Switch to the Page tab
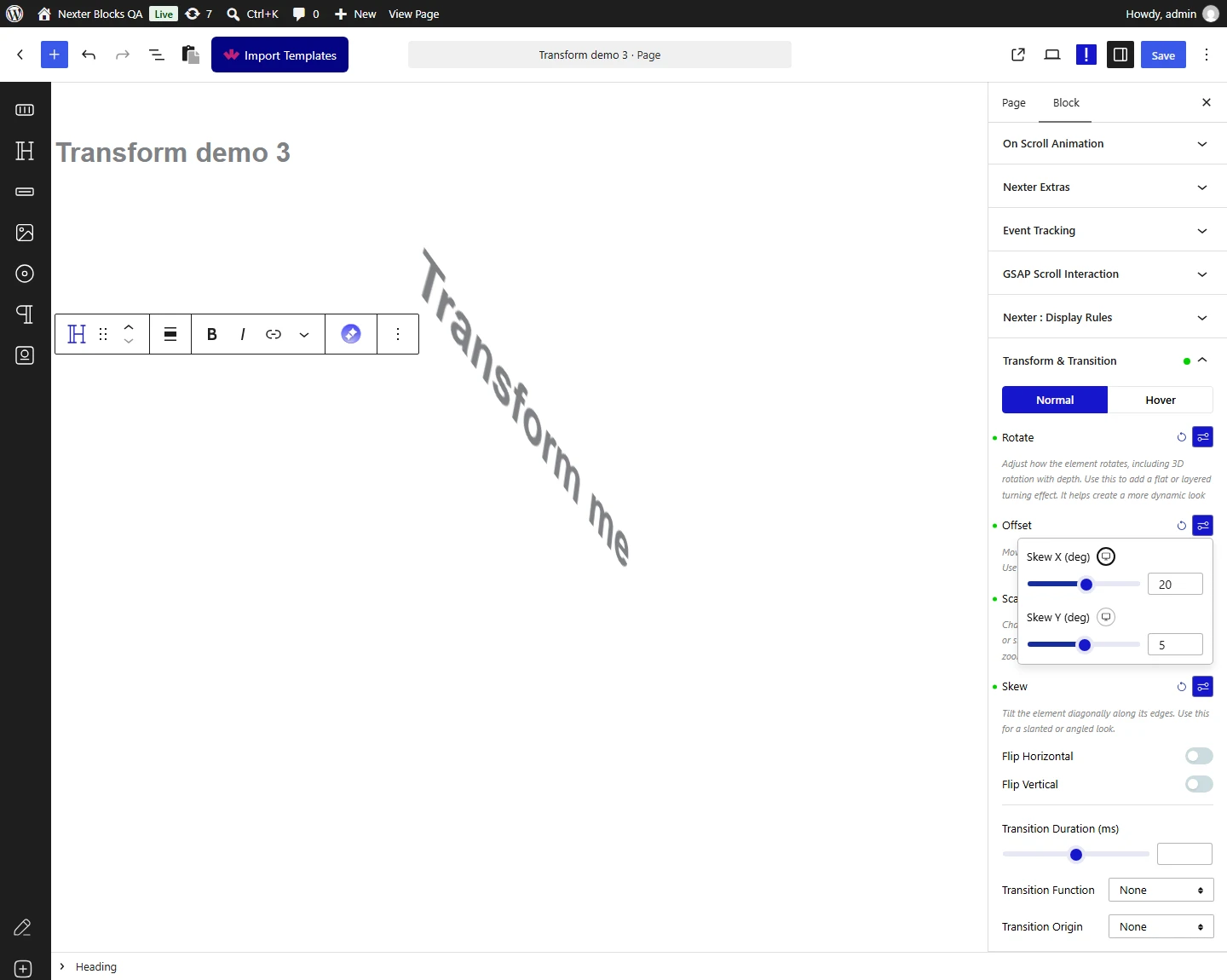 tap(1014, 102)
